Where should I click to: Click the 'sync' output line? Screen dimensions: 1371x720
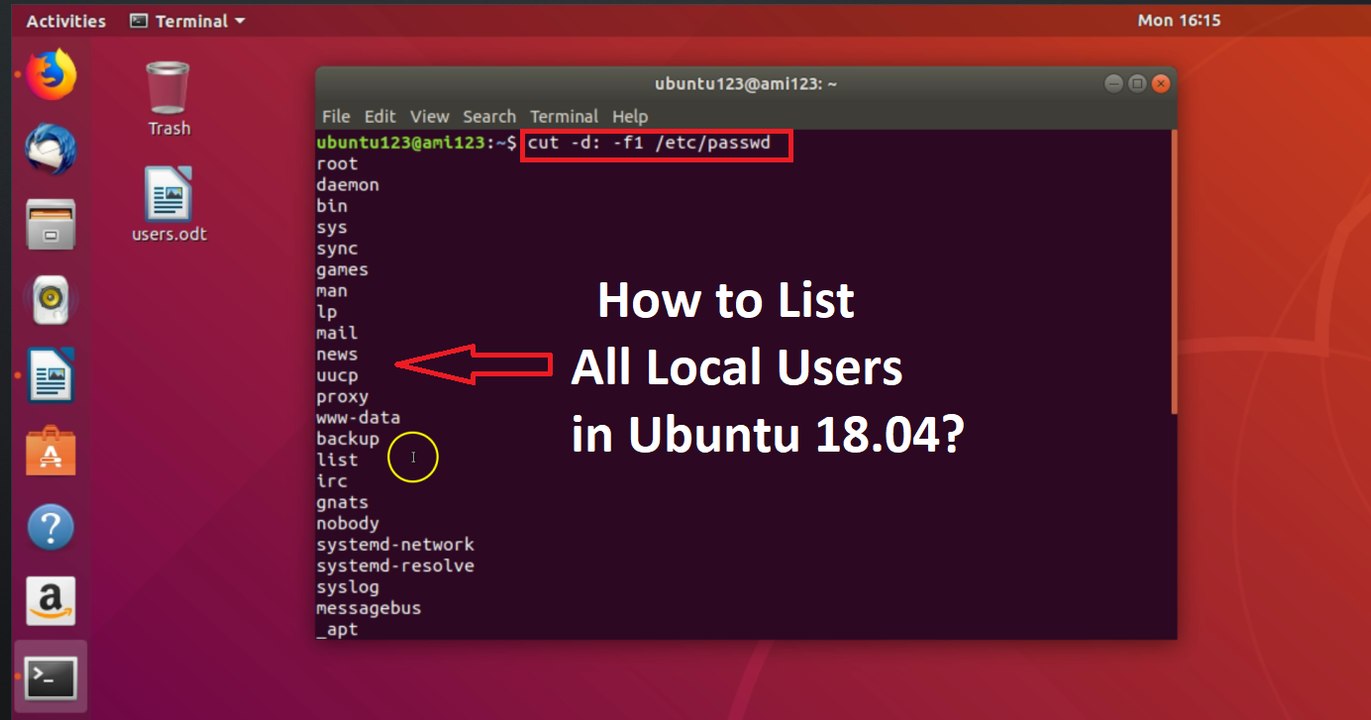(337, 248)
